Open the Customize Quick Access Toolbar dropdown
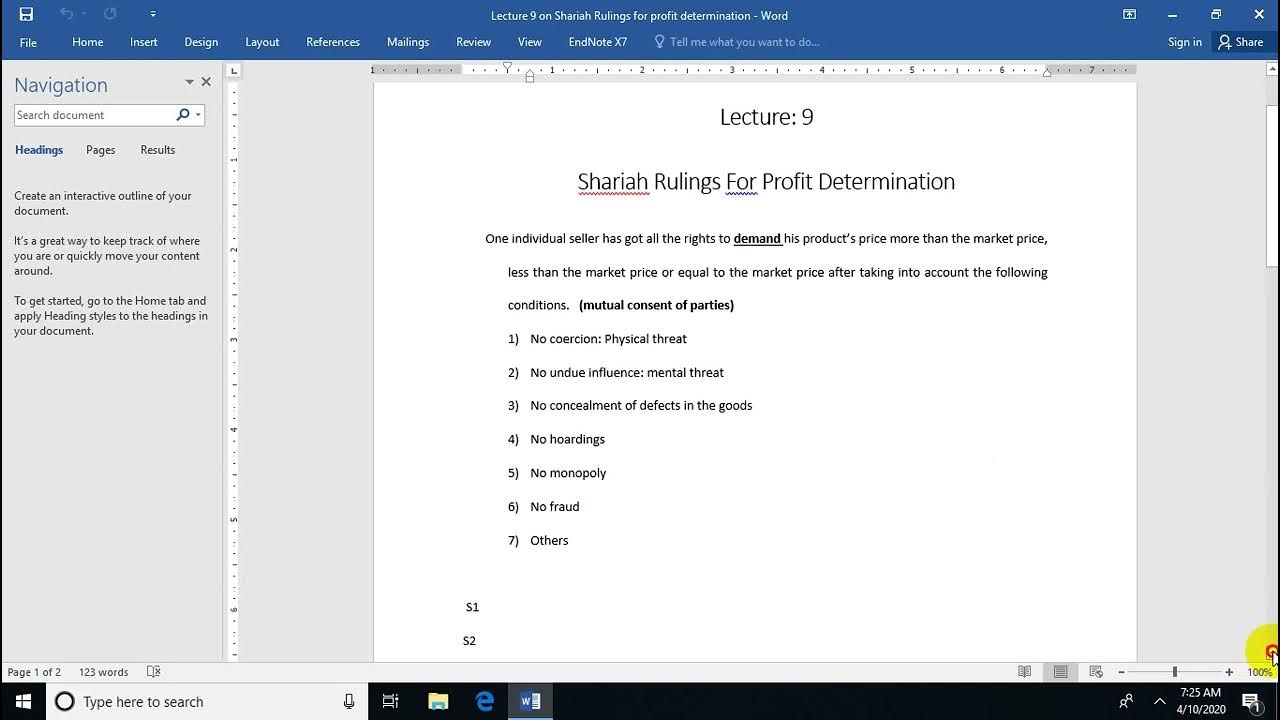Screen dimensions: 1280x720 tap(152, 14)
